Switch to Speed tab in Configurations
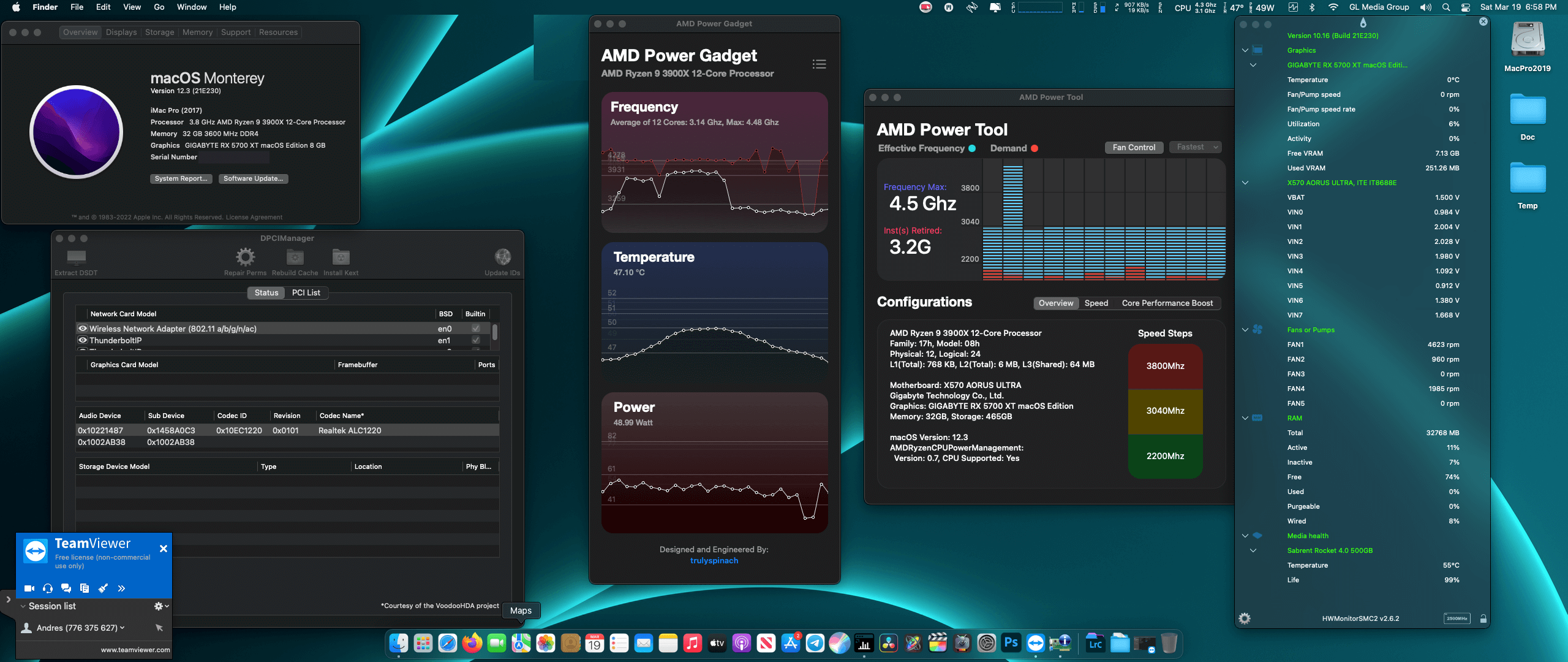1568x662 pixels. [x=1096, y=303]
